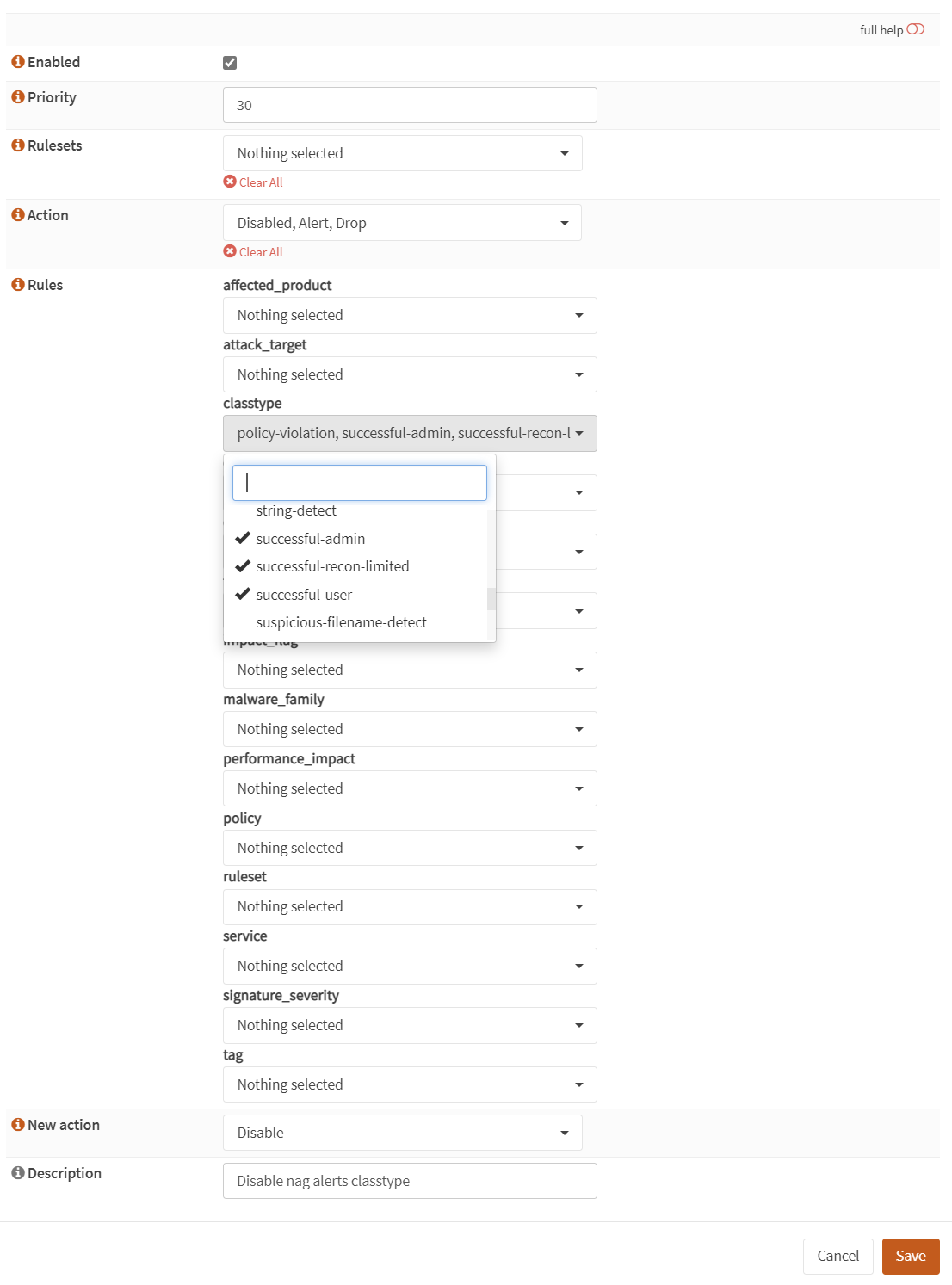Click the info icon next to Rules

[x=17, y=284]
